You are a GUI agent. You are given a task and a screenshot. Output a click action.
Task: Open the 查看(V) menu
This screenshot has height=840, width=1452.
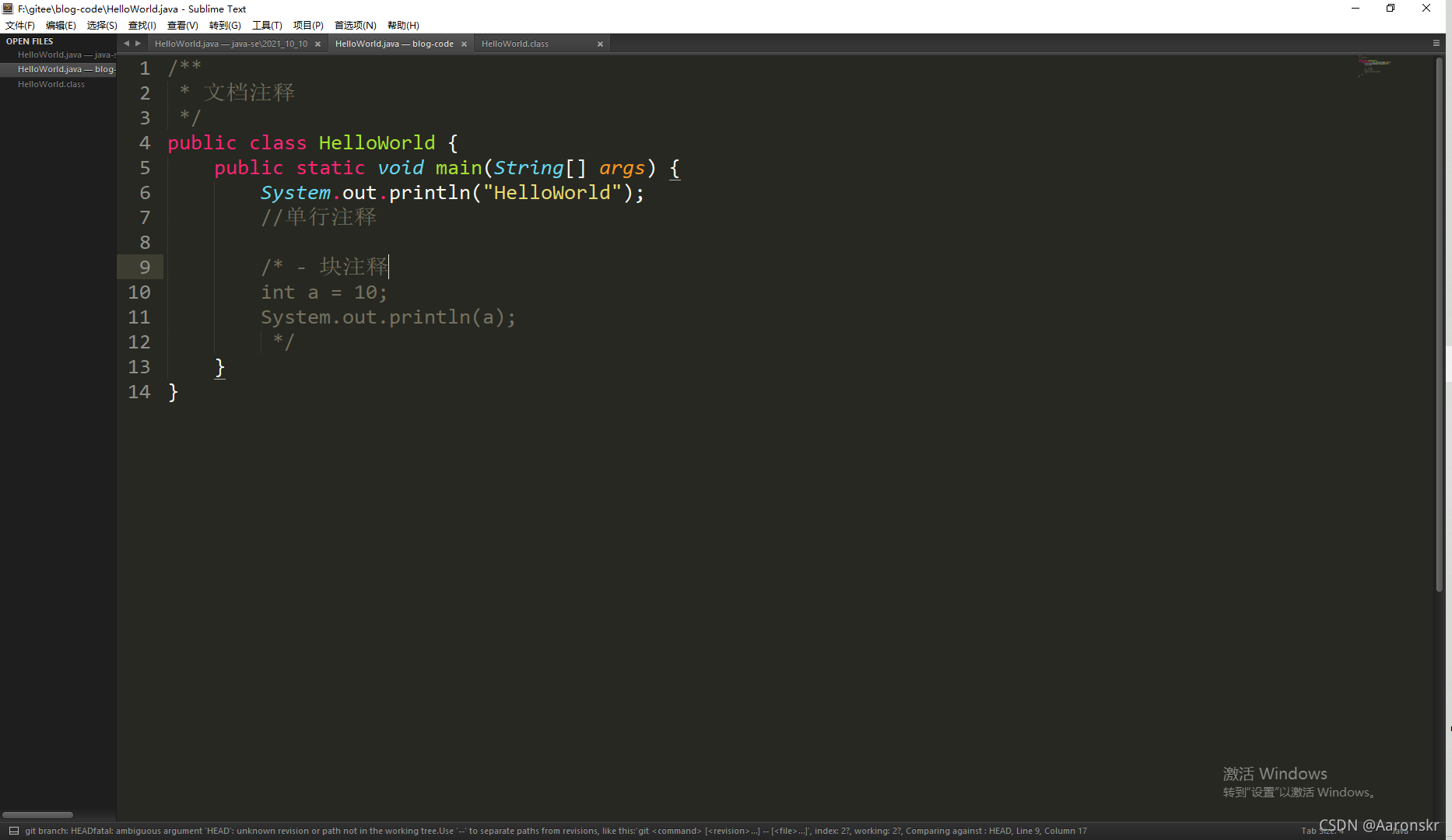point(183,26)
